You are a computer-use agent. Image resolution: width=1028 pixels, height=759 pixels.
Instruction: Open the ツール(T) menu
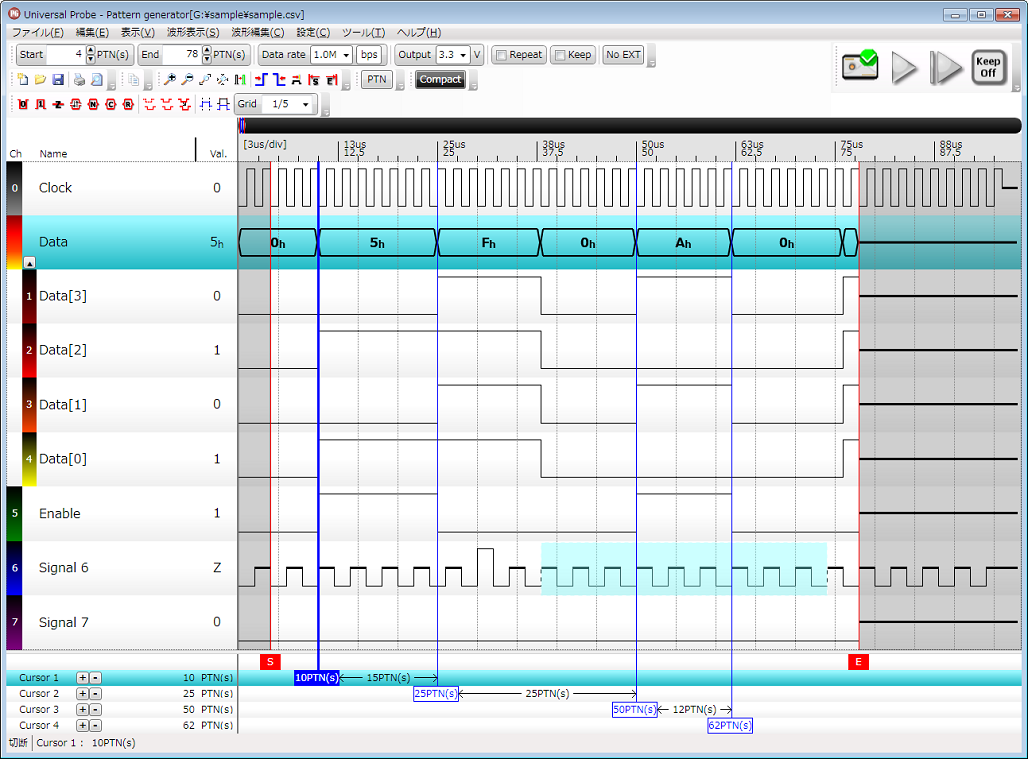click(363, 32)
